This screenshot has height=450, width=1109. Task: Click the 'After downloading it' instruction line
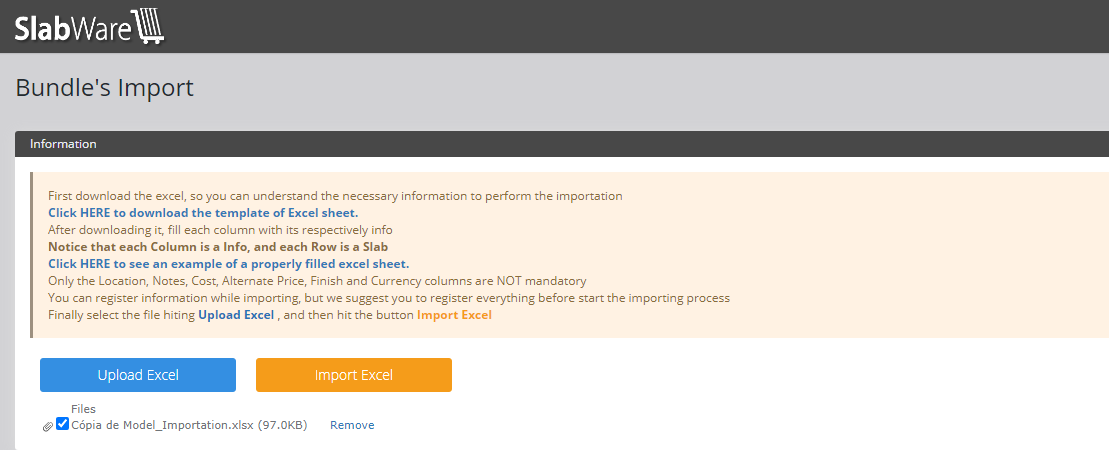pyautogui.click(x=220, y=230)
